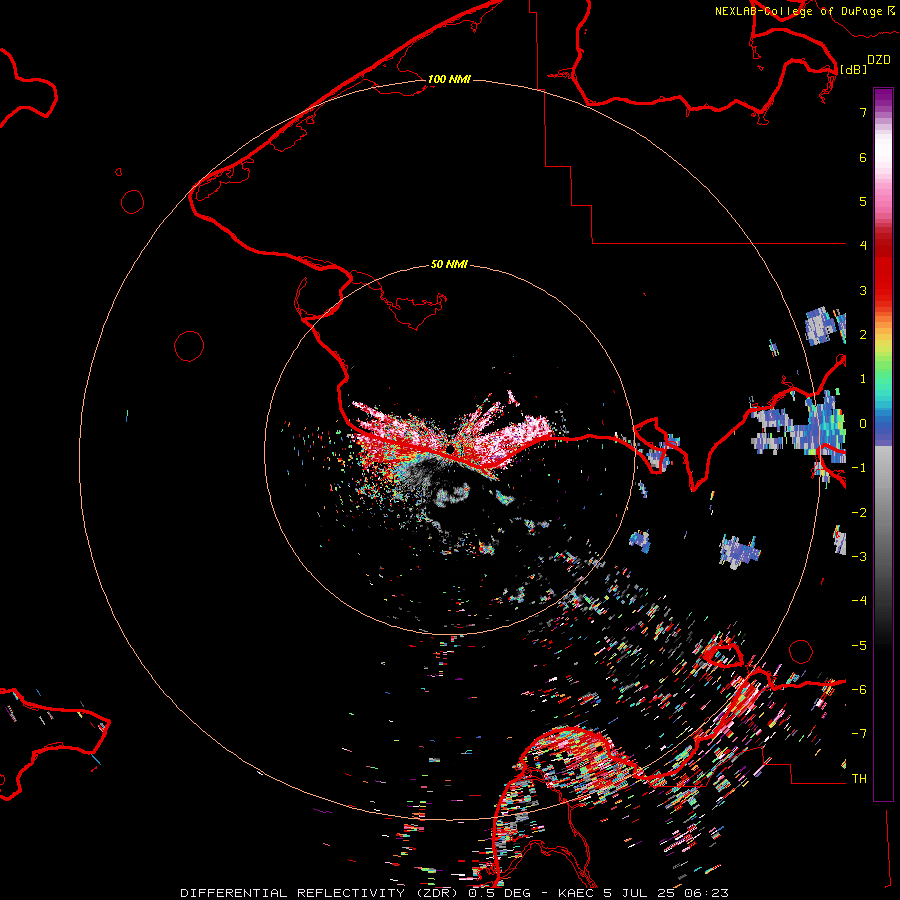The height and width of the screenshot is (900, 900).
Task: Click the DZD product label
Action: point(879,60)
